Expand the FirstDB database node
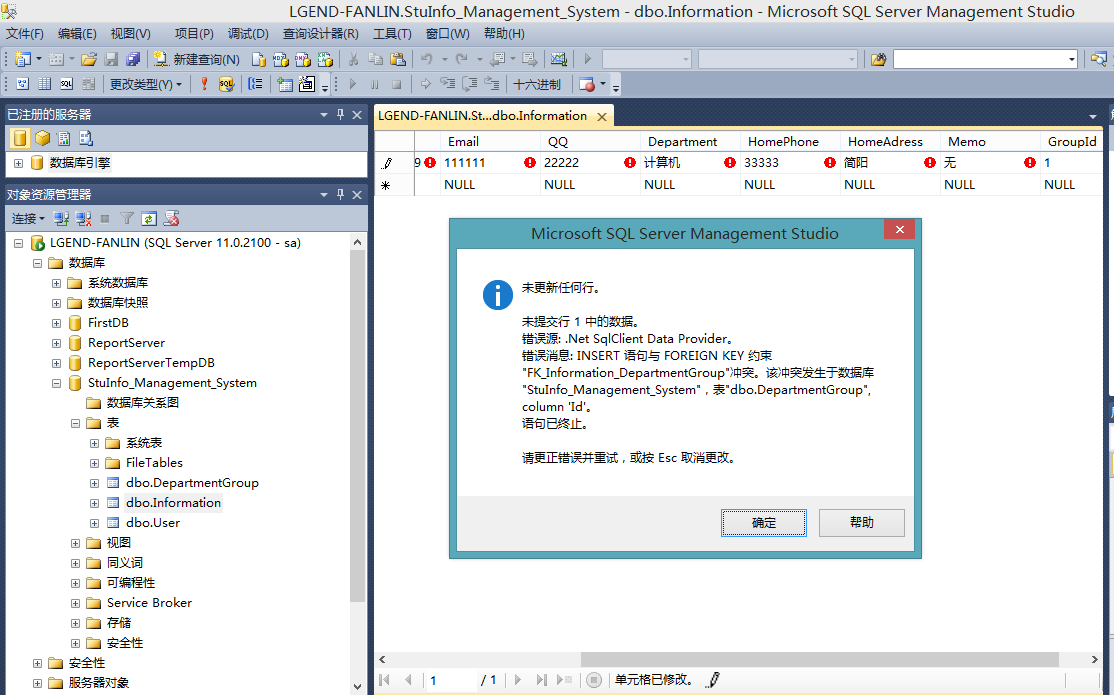The height and width of the screenshot is (695, 1114). click(56, 323)
